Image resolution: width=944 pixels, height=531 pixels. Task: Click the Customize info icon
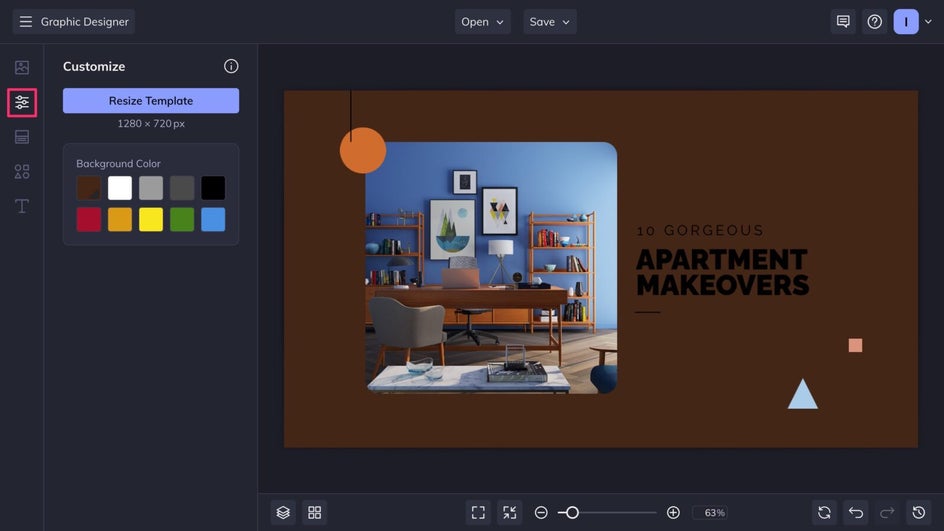(x=231, y=66)
